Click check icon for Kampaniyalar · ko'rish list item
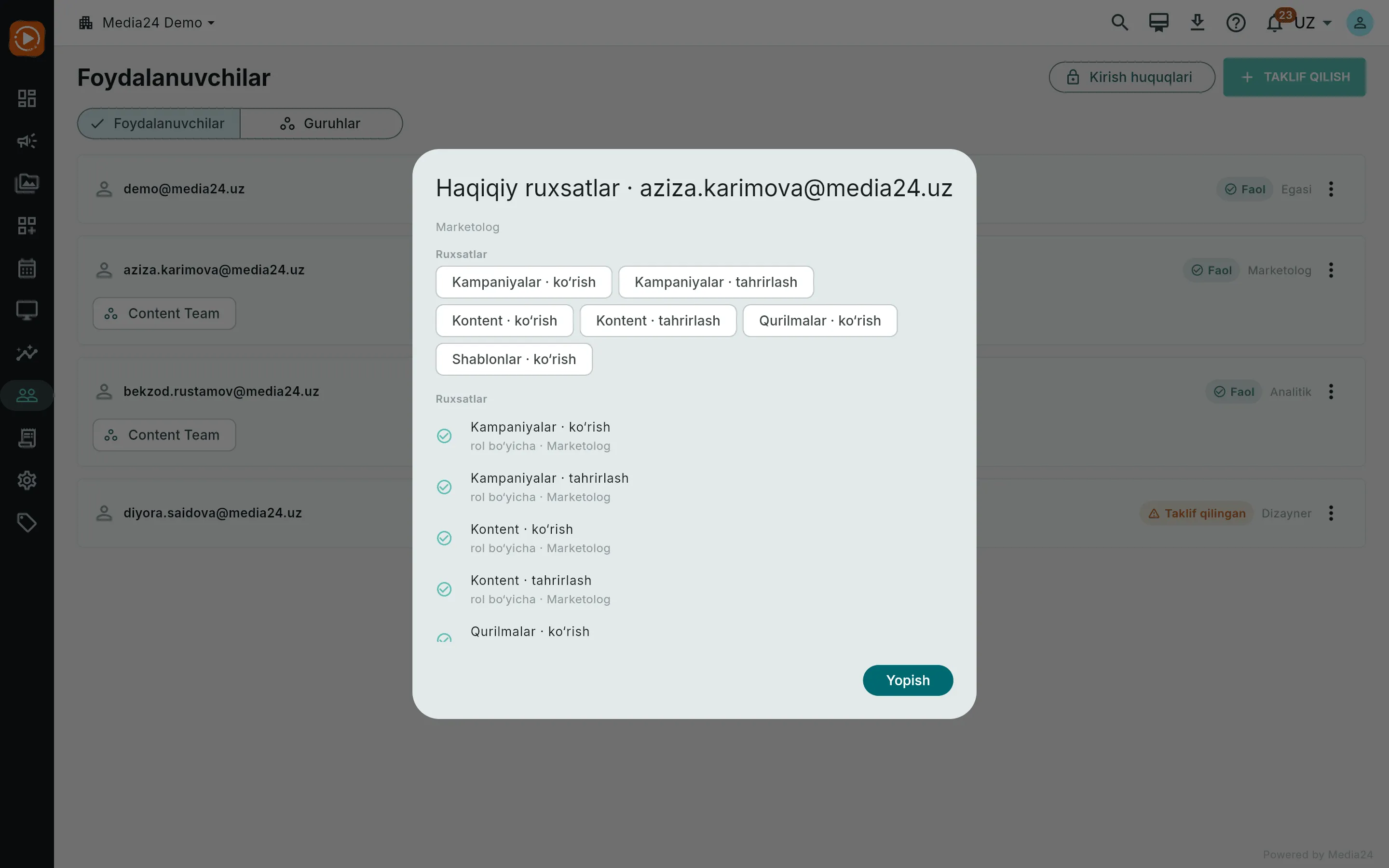The height and width of the screenshot is (868, 1389). [x=444, y=436]
